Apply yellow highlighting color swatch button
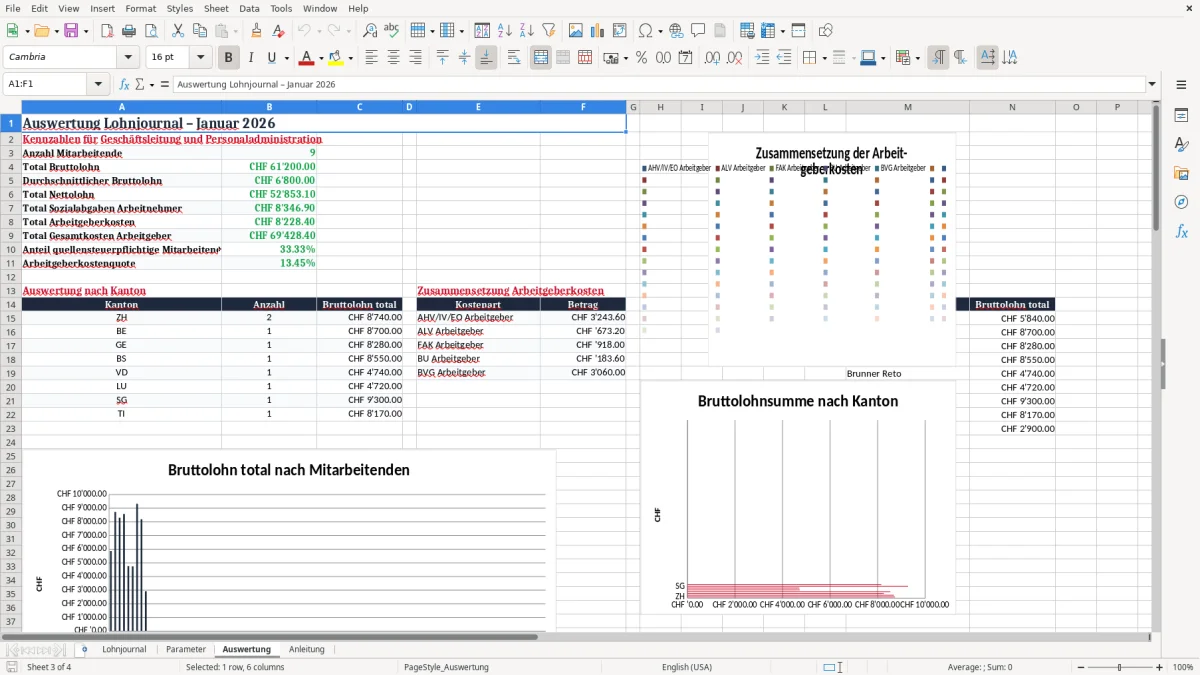Viewport: 1200px width, 675px height. pyautogui.click(x=335, y=58)
